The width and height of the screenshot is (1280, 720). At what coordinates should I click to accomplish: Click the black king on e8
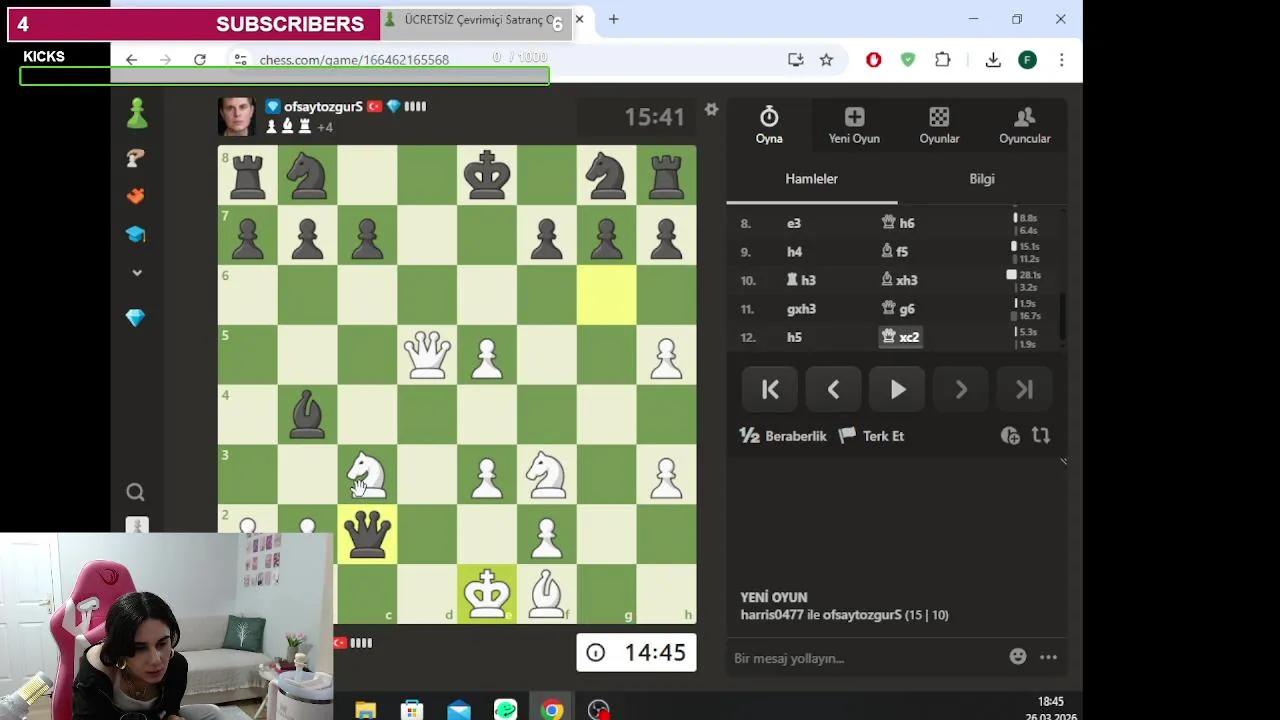tap(487, 175)
